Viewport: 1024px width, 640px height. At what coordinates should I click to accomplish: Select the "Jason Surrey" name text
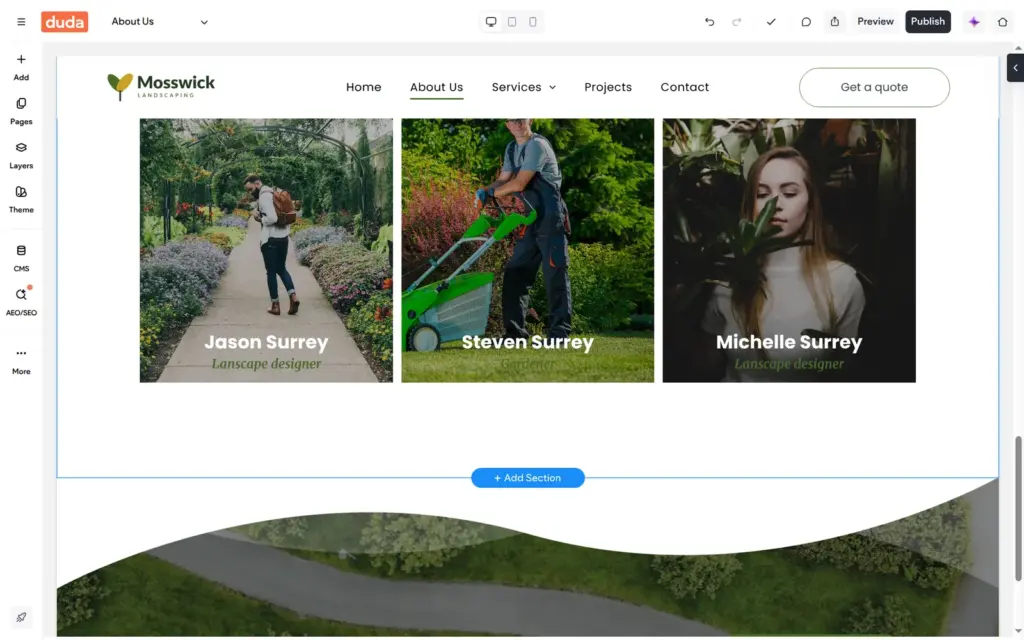pos(266,342)
